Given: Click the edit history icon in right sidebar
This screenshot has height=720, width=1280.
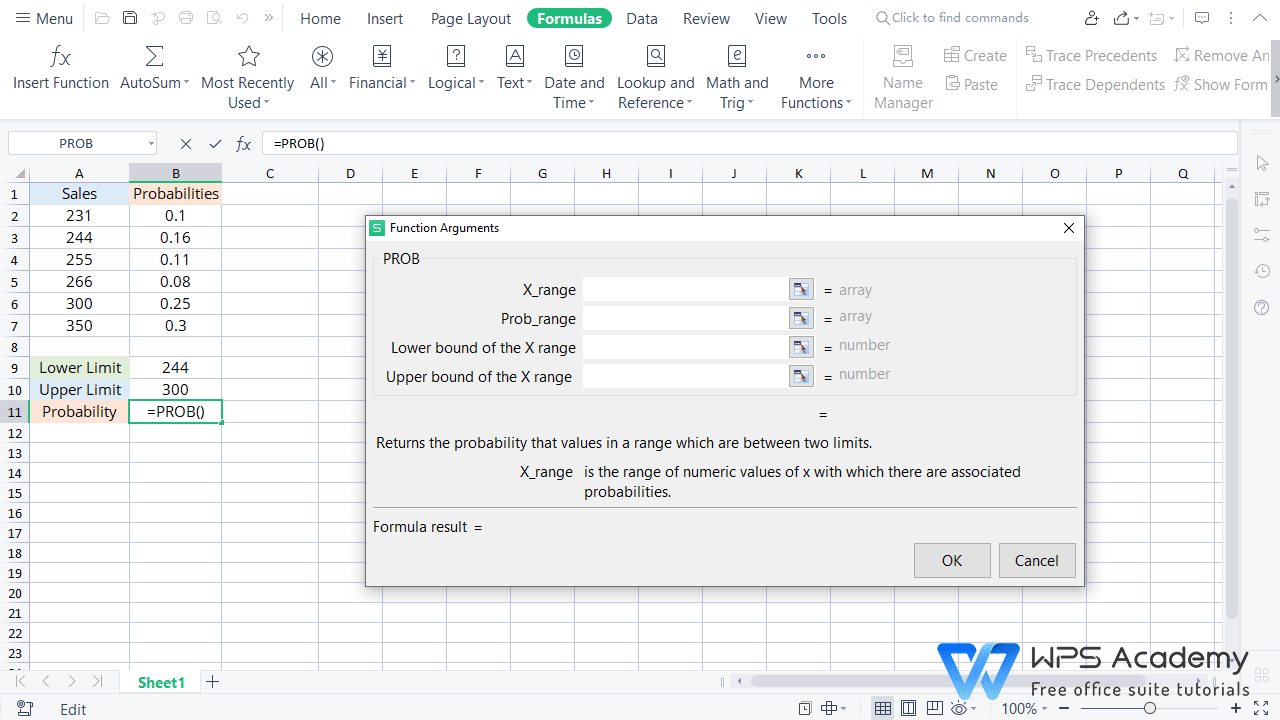Looking at the screenshot, I should [1261, 271].
